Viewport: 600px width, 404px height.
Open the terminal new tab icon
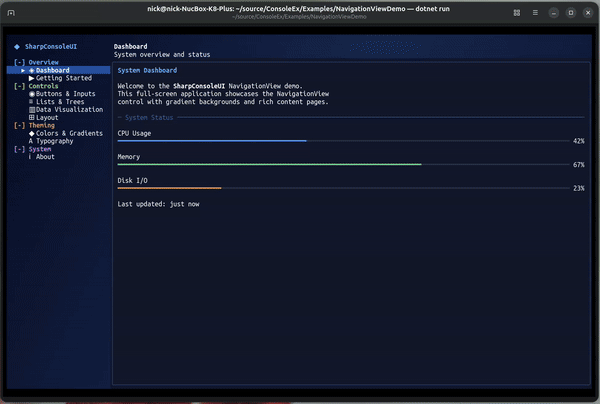(11, 13)
